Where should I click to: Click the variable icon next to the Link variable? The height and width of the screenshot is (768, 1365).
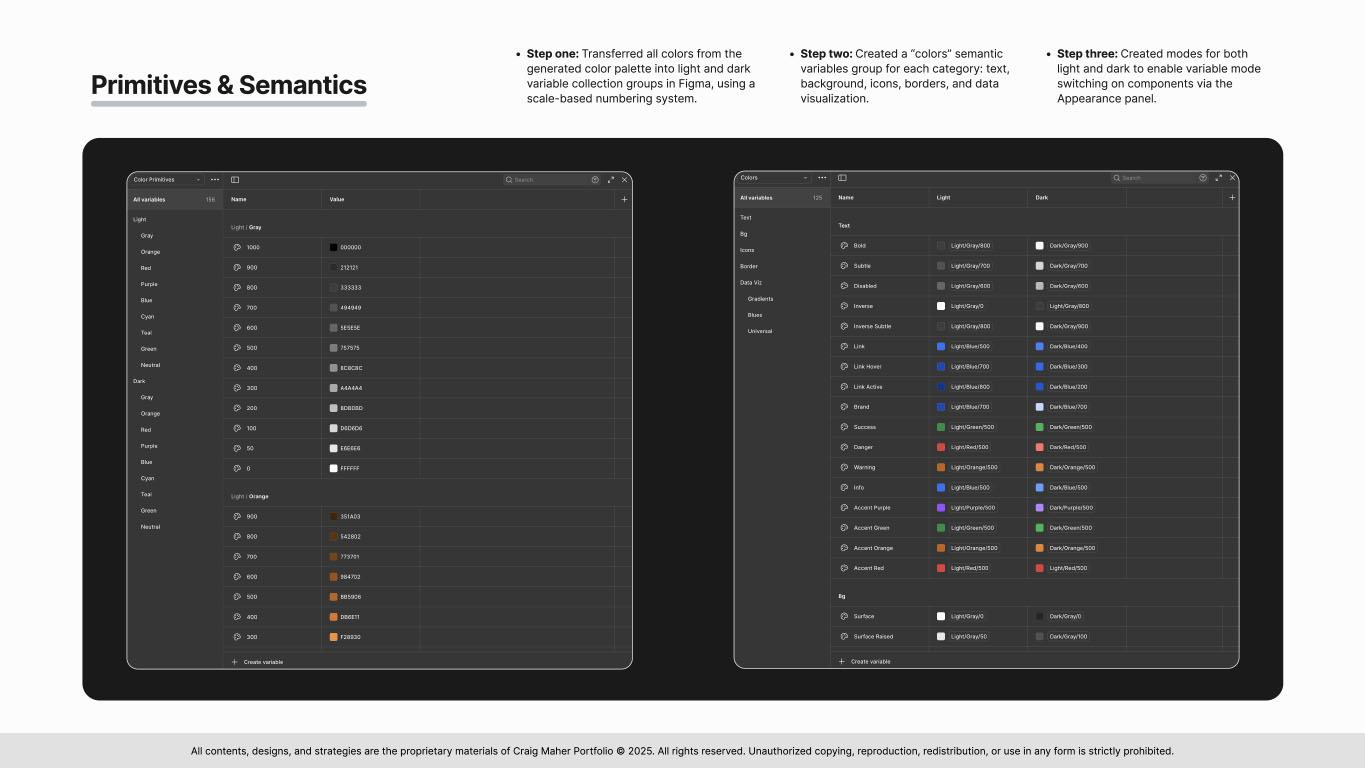846,346
